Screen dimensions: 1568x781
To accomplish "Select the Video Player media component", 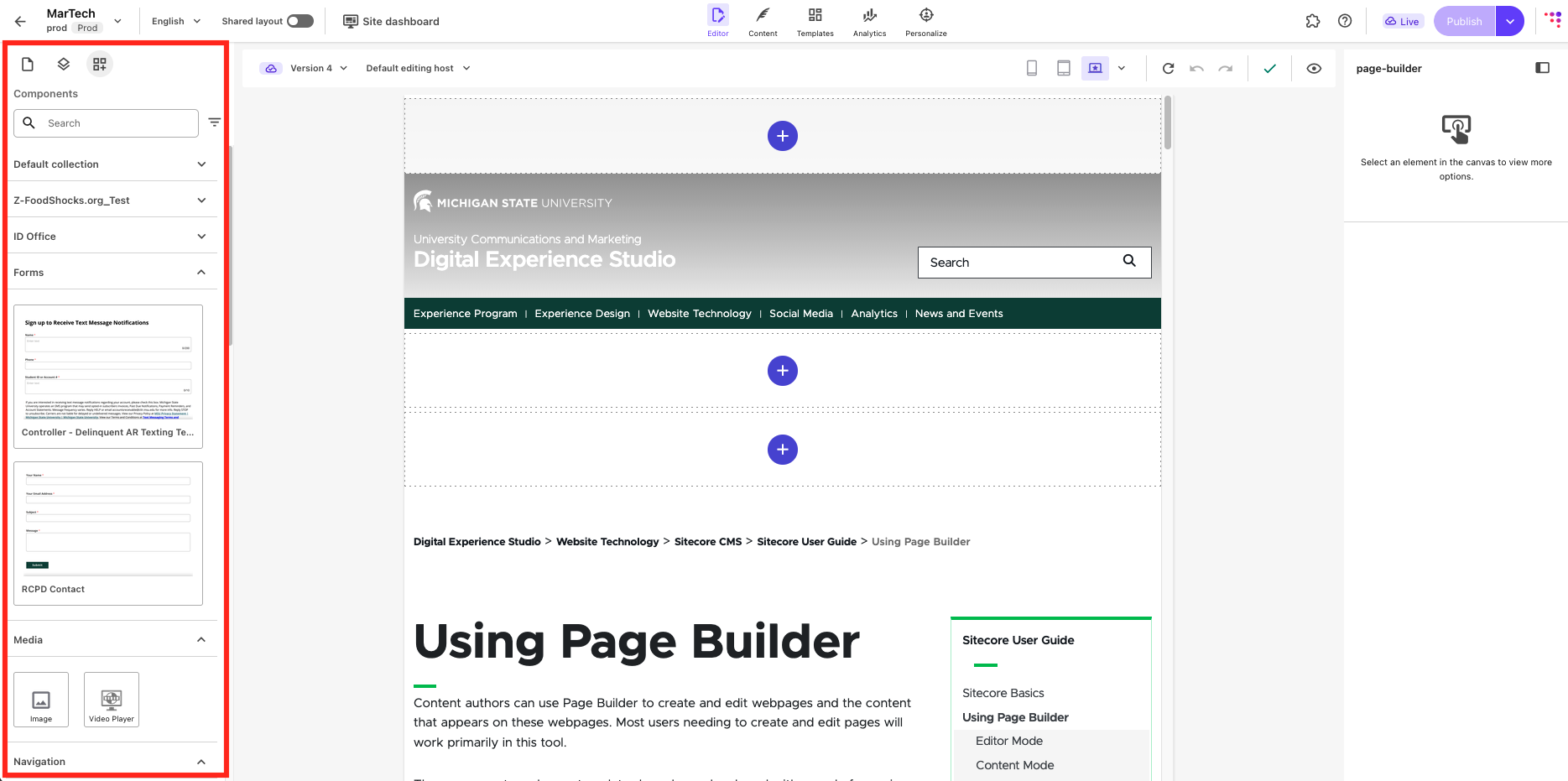I will pos(112,700).
